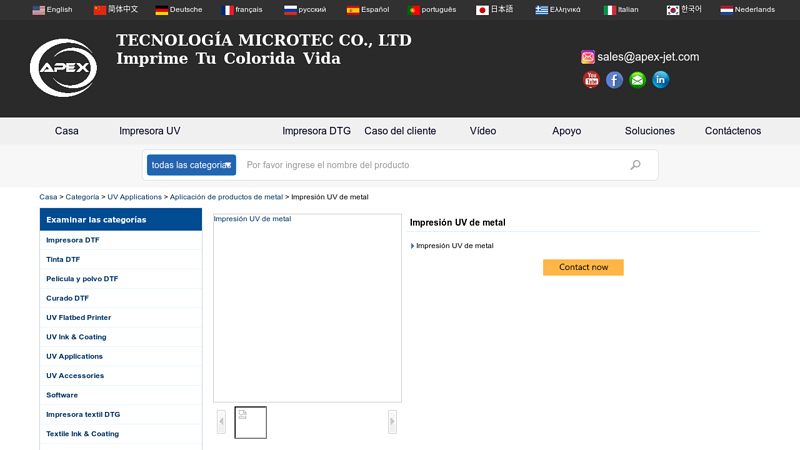Open the Software category
The height and width of the screenshot is (450, 800).
pyautogui.click(x=62, y=395)
